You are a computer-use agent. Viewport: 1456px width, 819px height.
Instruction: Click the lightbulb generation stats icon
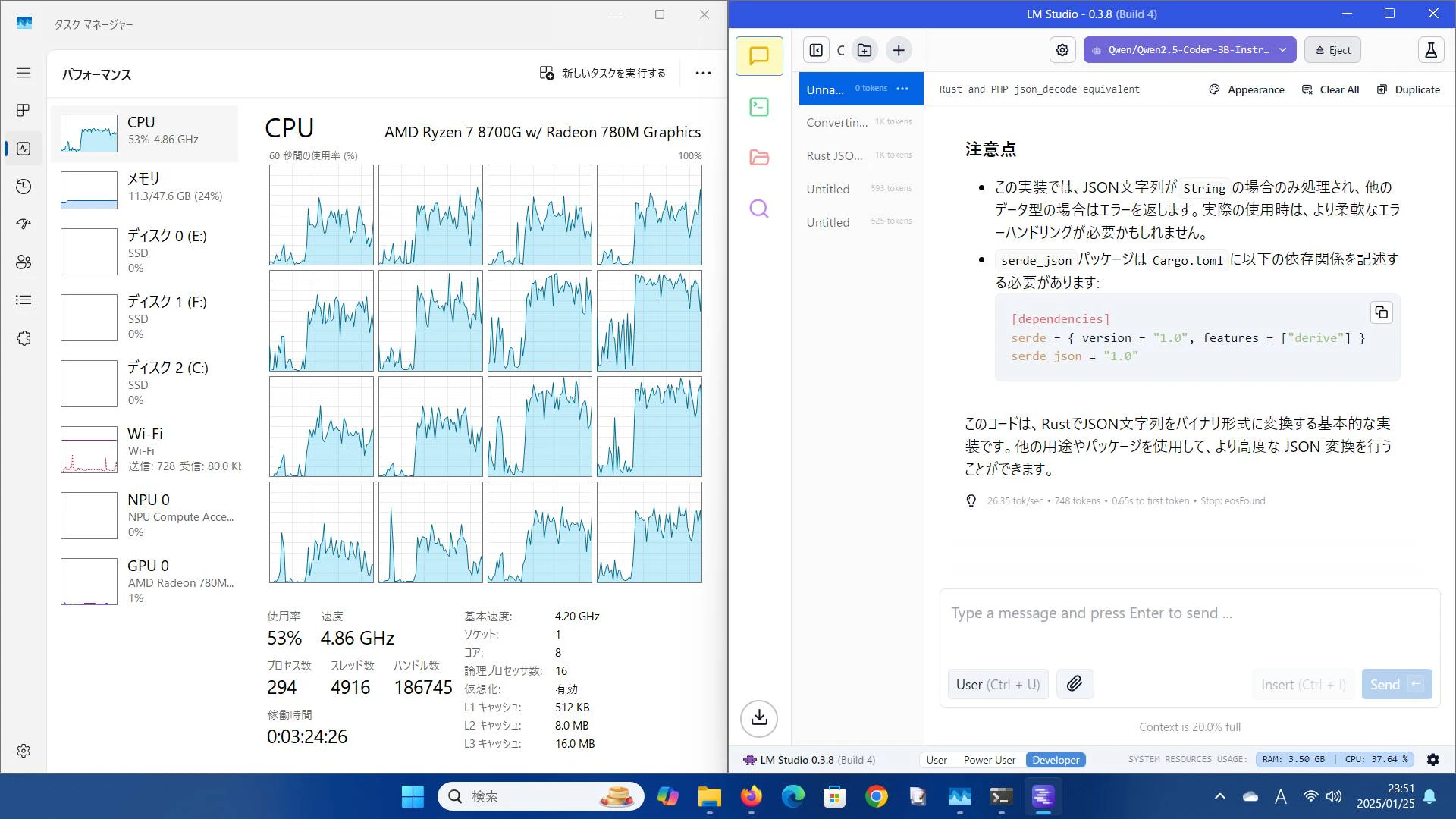pos(971,501)
